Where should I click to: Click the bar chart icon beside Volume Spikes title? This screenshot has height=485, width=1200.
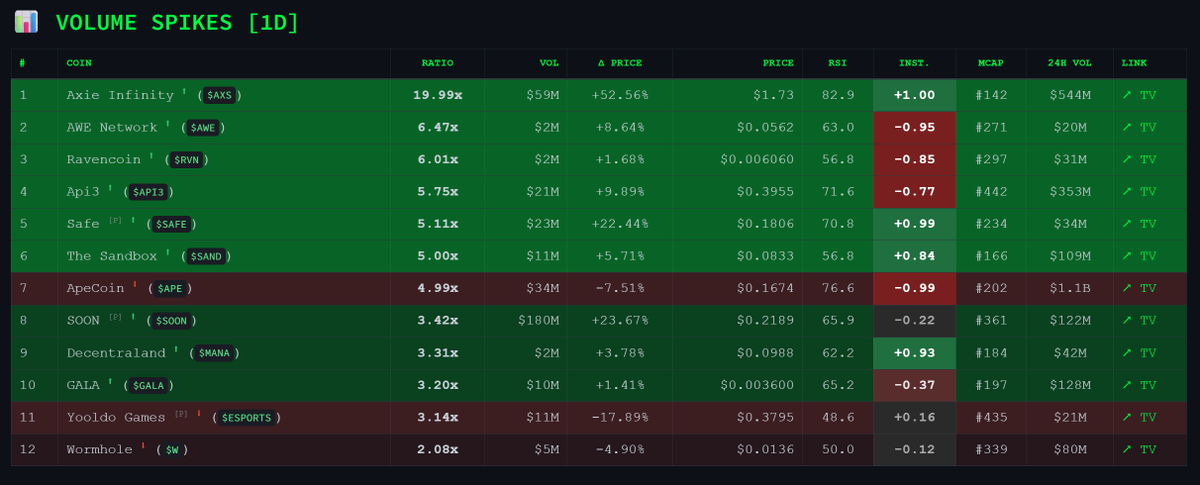[x=26, y=22]
